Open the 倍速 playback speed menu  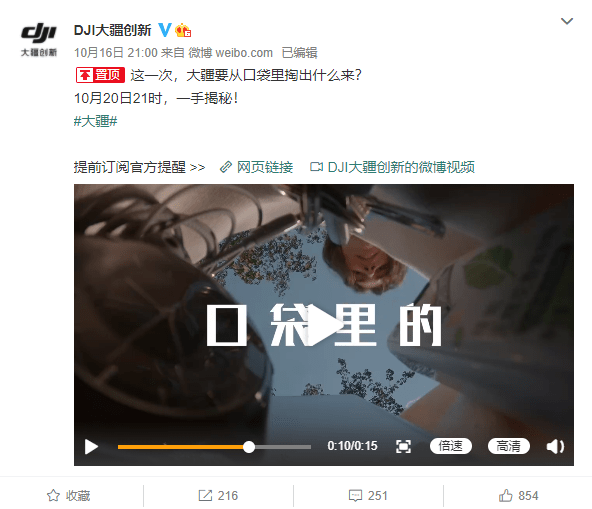coord(450,446)
